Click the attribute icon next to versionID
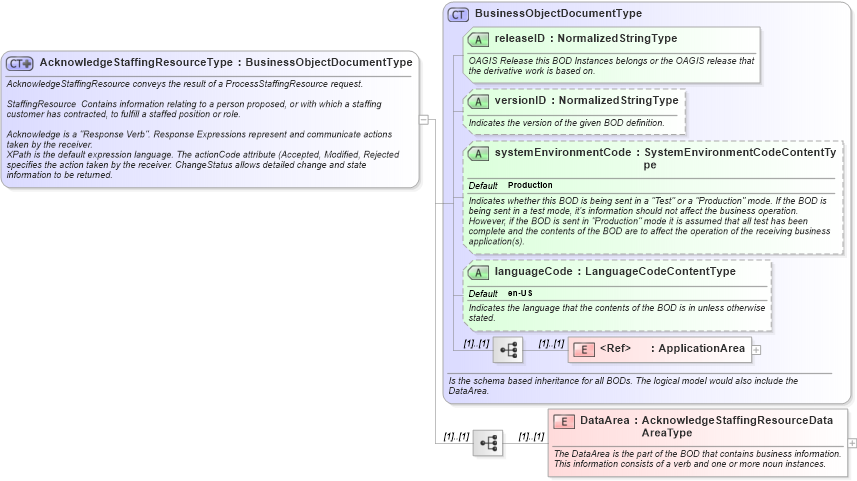This screenshot has height=481, width=857. (x=478, y=102)
